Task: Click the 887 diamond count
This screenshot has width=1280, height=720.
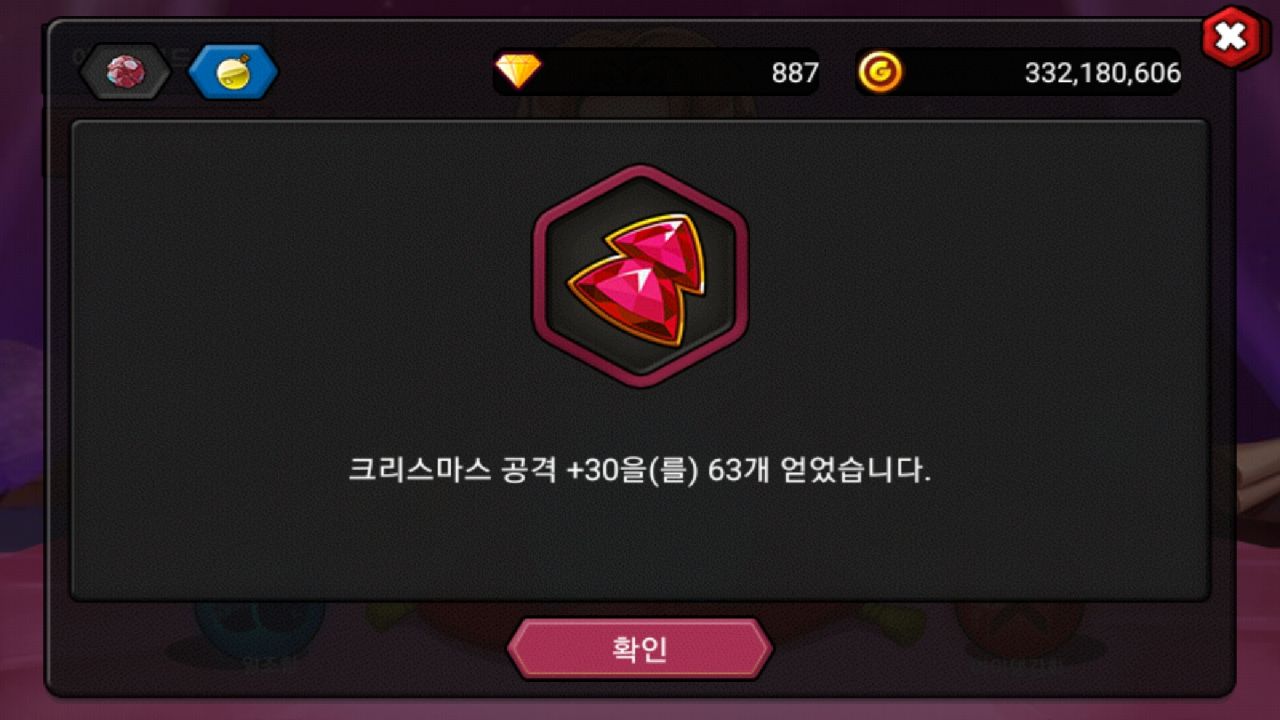Action: click(x=795, y=72)
